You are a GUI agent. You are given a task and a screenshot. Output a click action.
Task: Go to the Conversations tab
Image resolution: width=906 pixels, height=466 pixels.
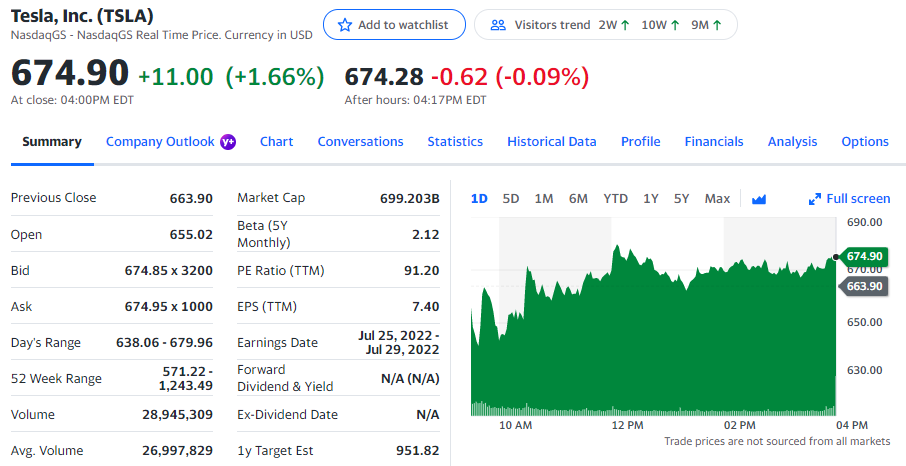(361, 142)
